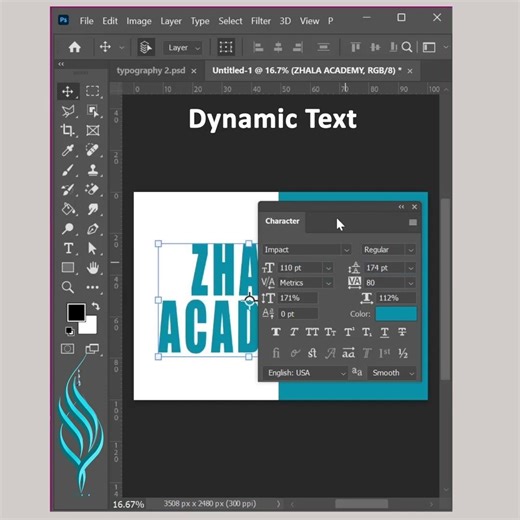Toggle Superscript in Character panel

[349, 332]
